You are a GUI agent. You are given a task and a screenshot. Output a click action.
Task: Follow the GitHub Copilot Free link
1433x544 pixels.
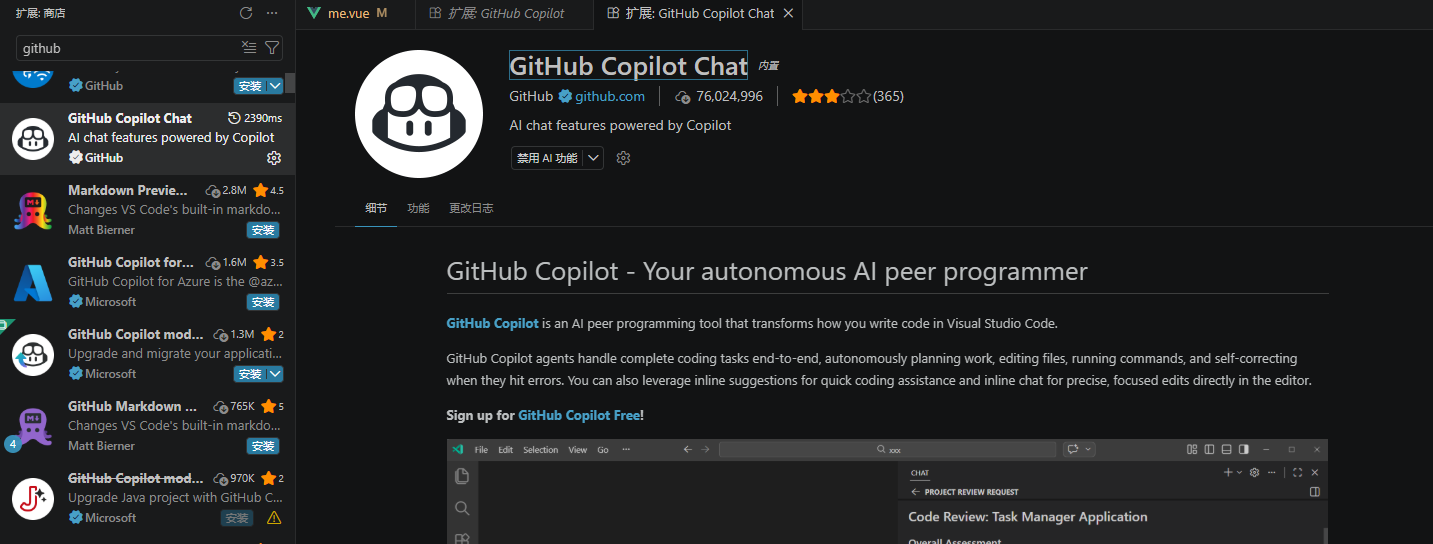click(579, 415)
